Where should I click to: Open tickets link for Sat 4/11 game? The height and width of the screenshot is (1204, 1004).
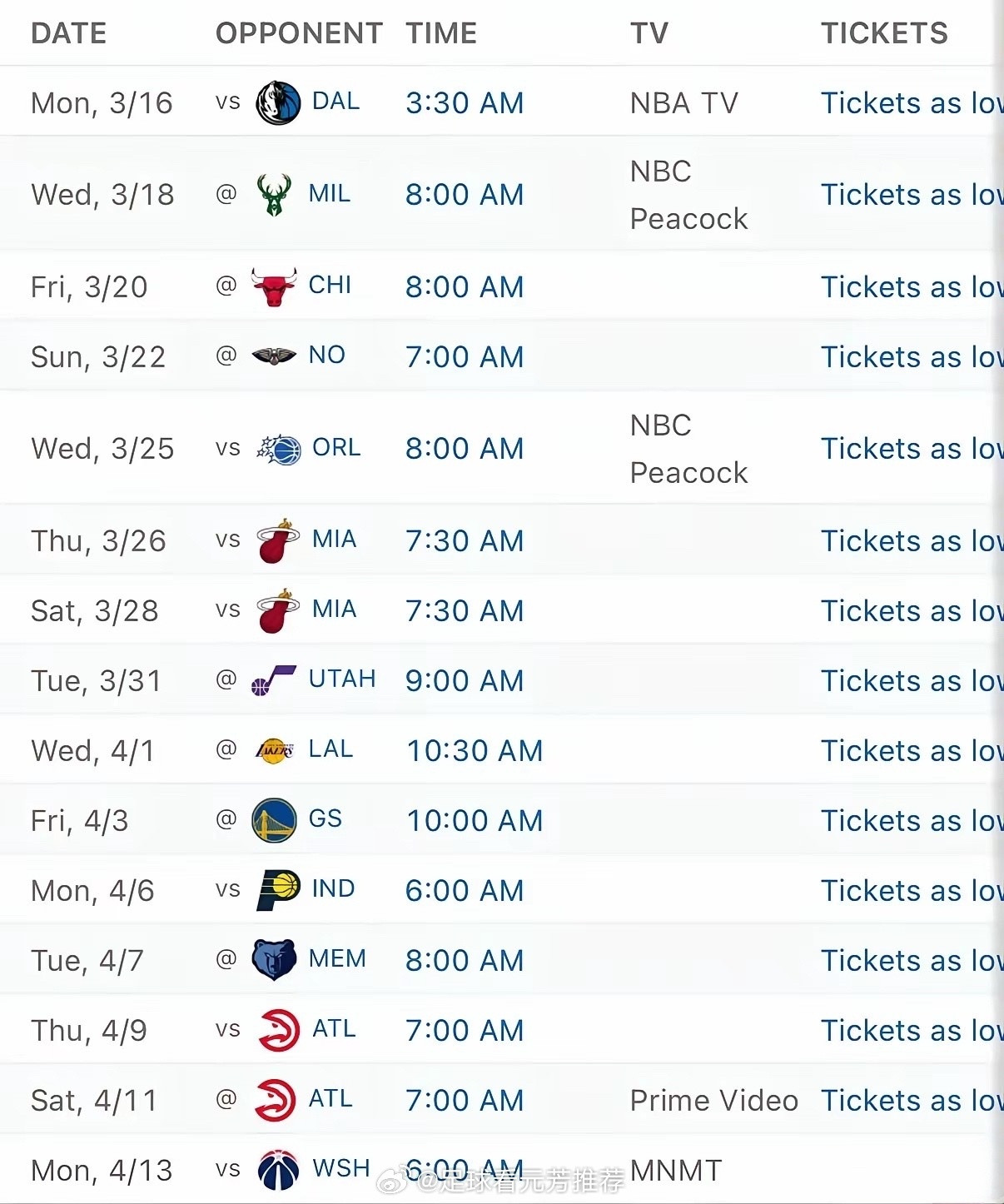point(911,1101)
